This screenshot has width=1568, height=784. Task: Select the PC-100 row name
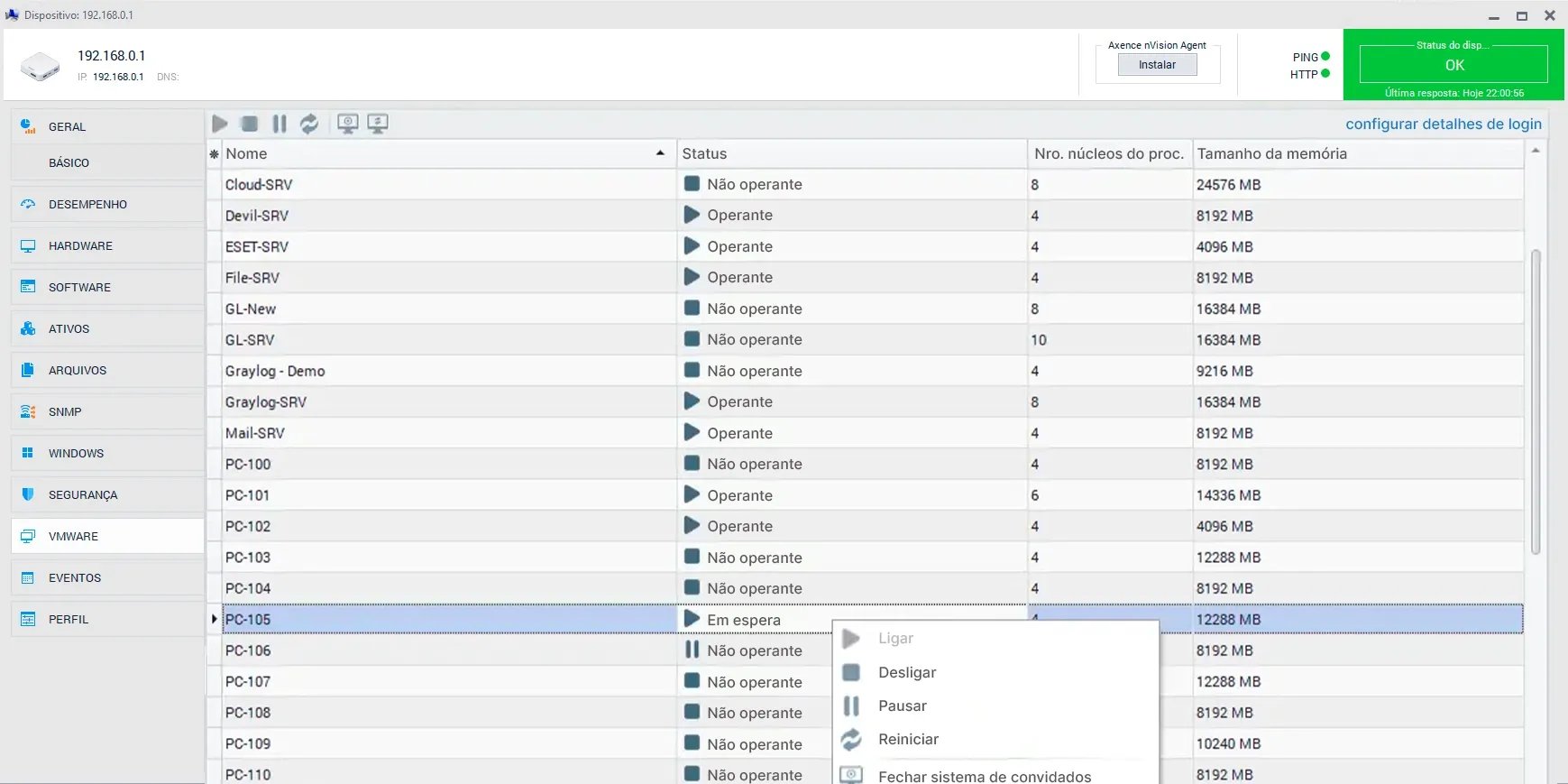(248, 464)
